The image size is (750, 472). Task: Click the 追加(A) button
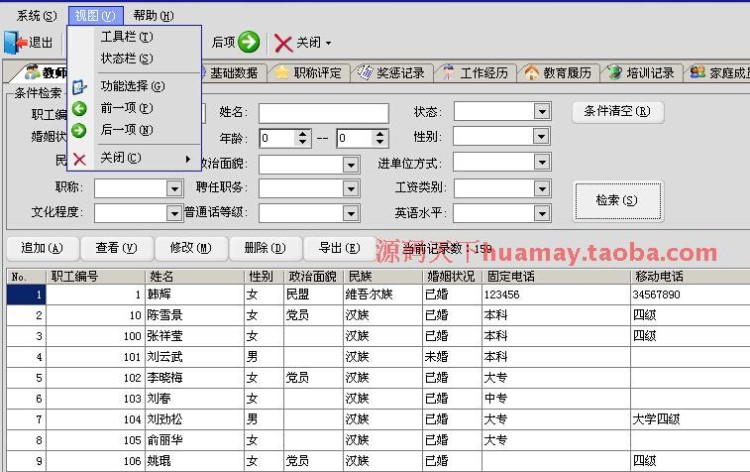42,248
